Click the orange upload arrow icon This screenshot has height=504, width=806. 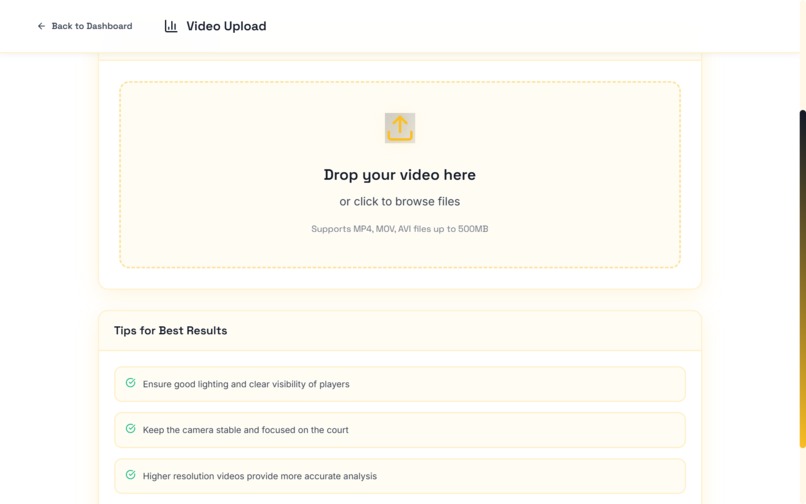pyautogui.click(x=400, y=128)
